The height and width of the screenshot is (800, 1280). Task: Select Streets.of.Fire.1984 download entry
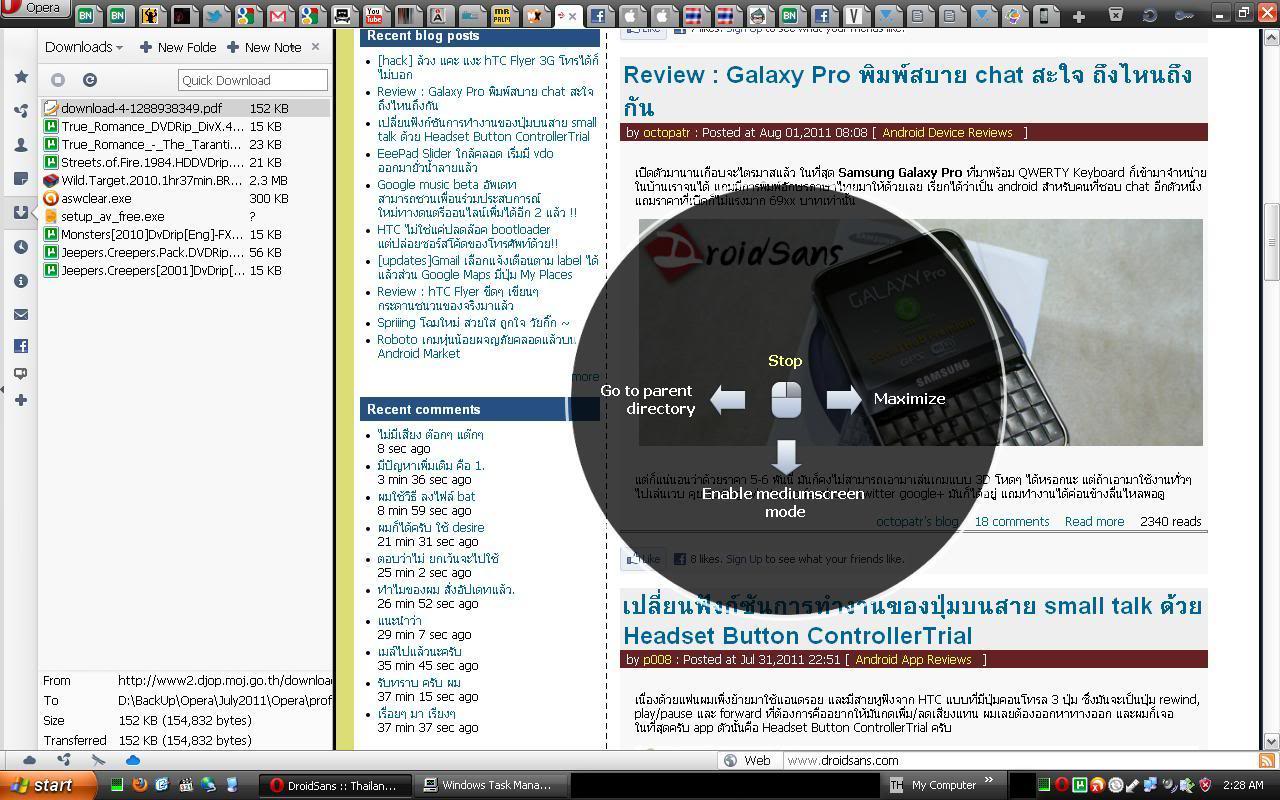coord(185,162)
